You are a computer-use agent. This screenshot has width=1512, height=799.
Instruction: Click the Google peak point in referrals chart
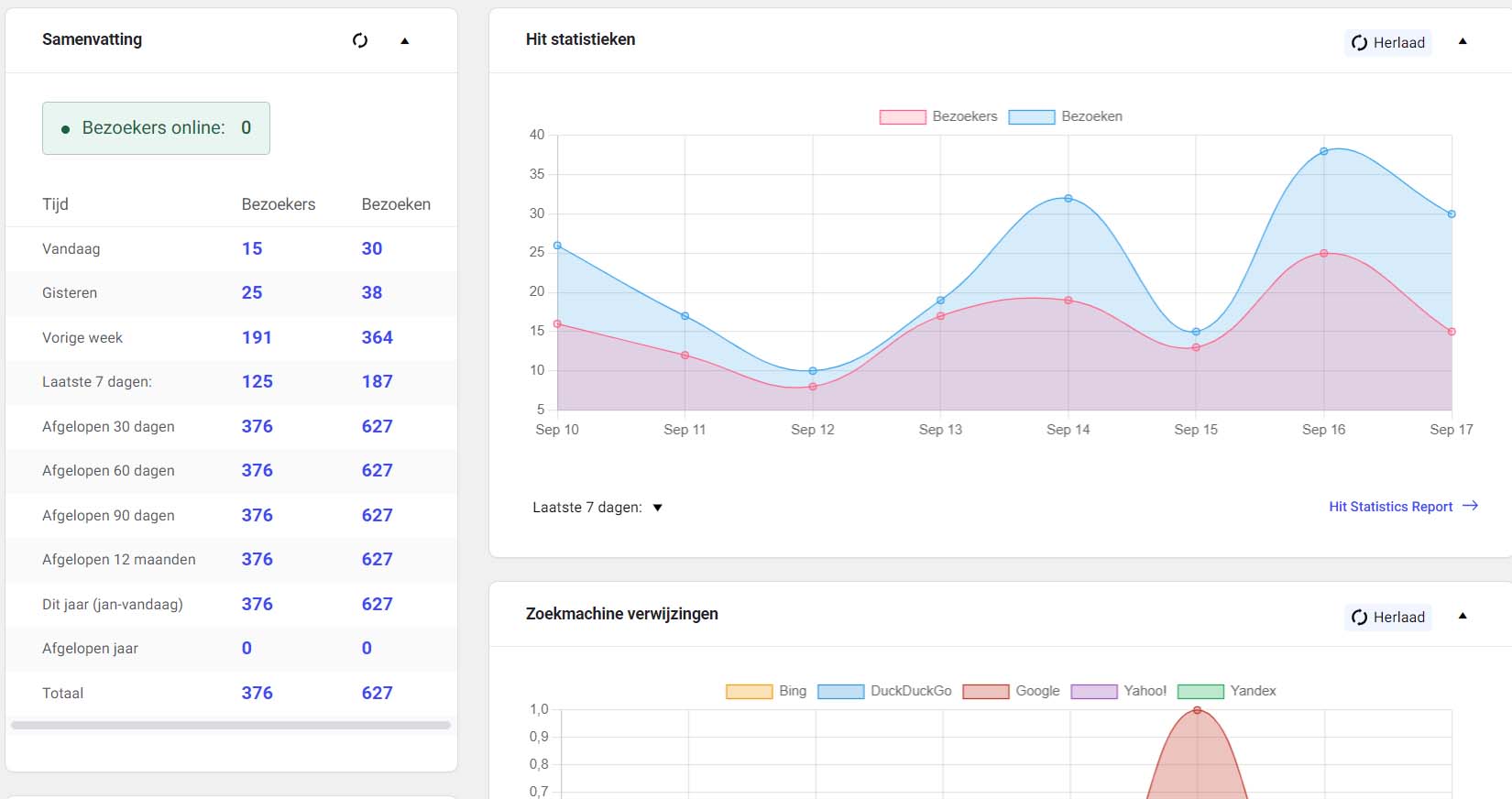coord(1197,710)
